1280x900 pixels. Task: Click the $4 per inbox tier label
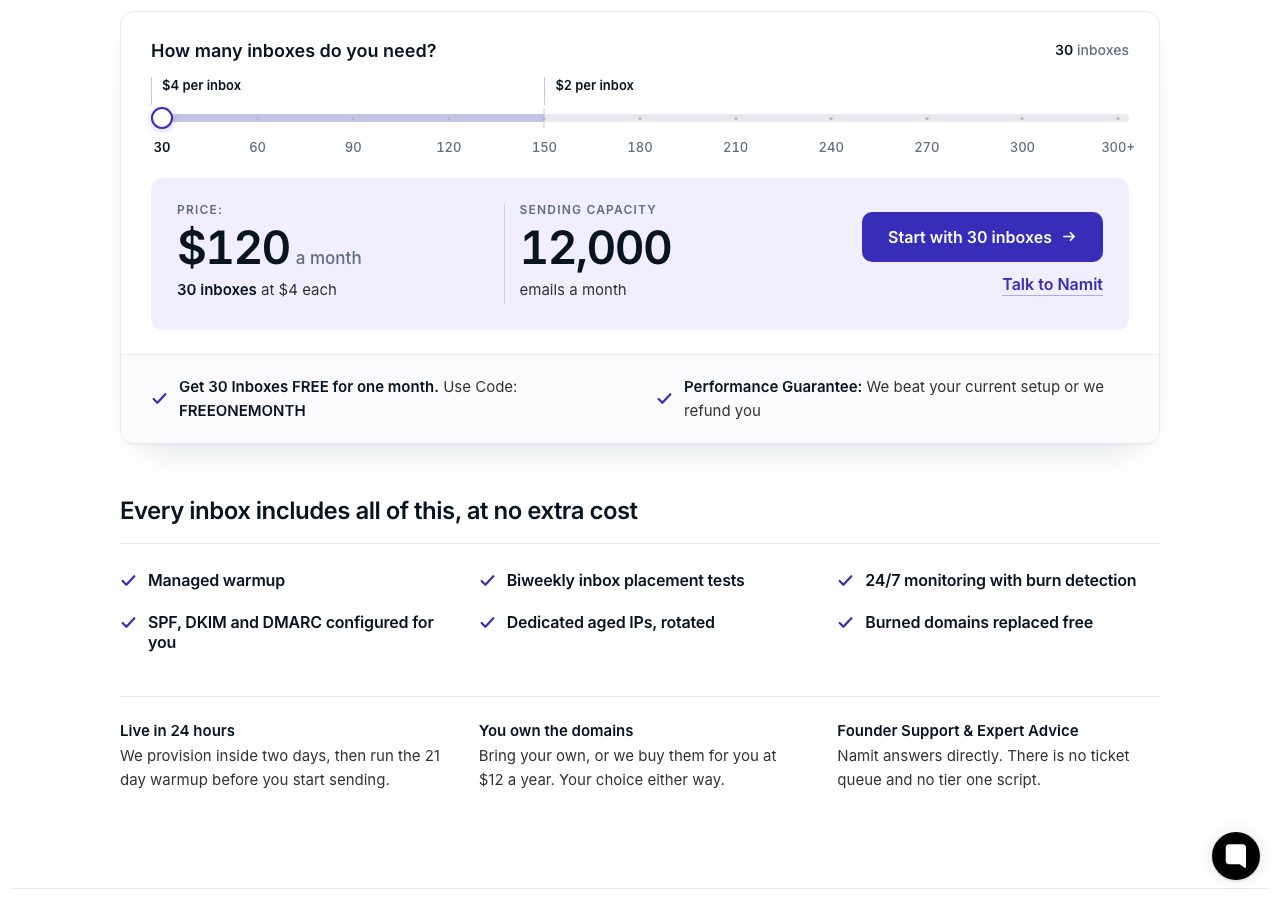click(x=202, y=85)
